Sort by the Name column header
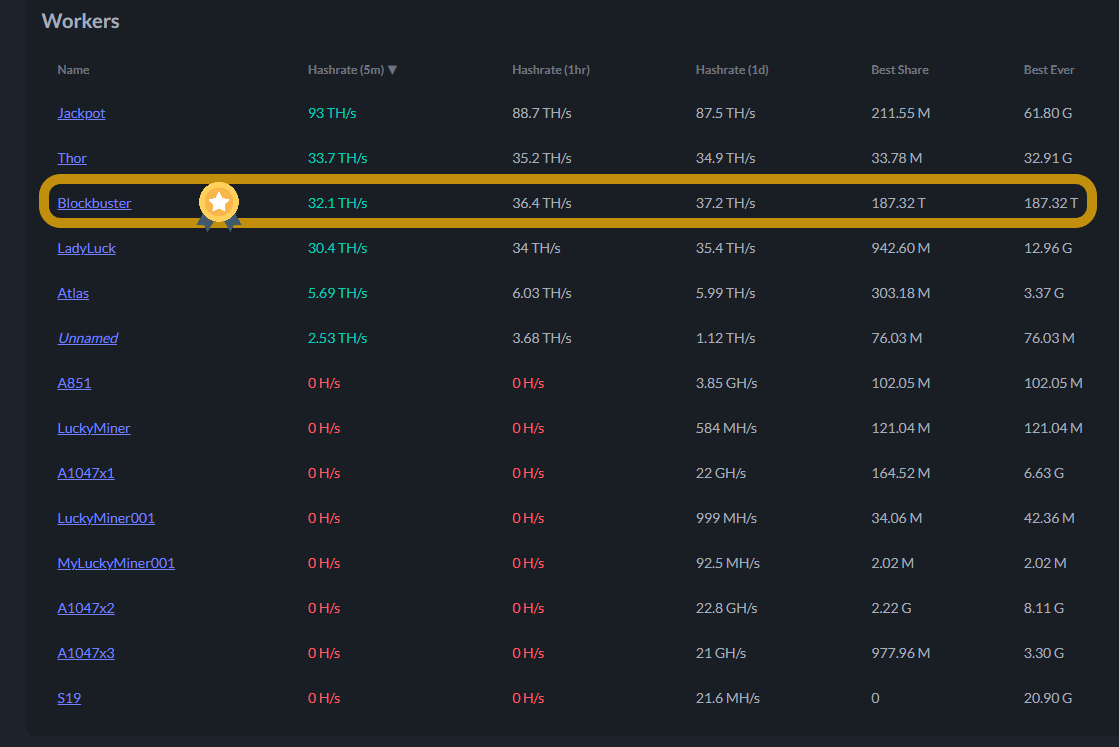The height and width of the screenshot is (747, 1119). pos(74,70)
